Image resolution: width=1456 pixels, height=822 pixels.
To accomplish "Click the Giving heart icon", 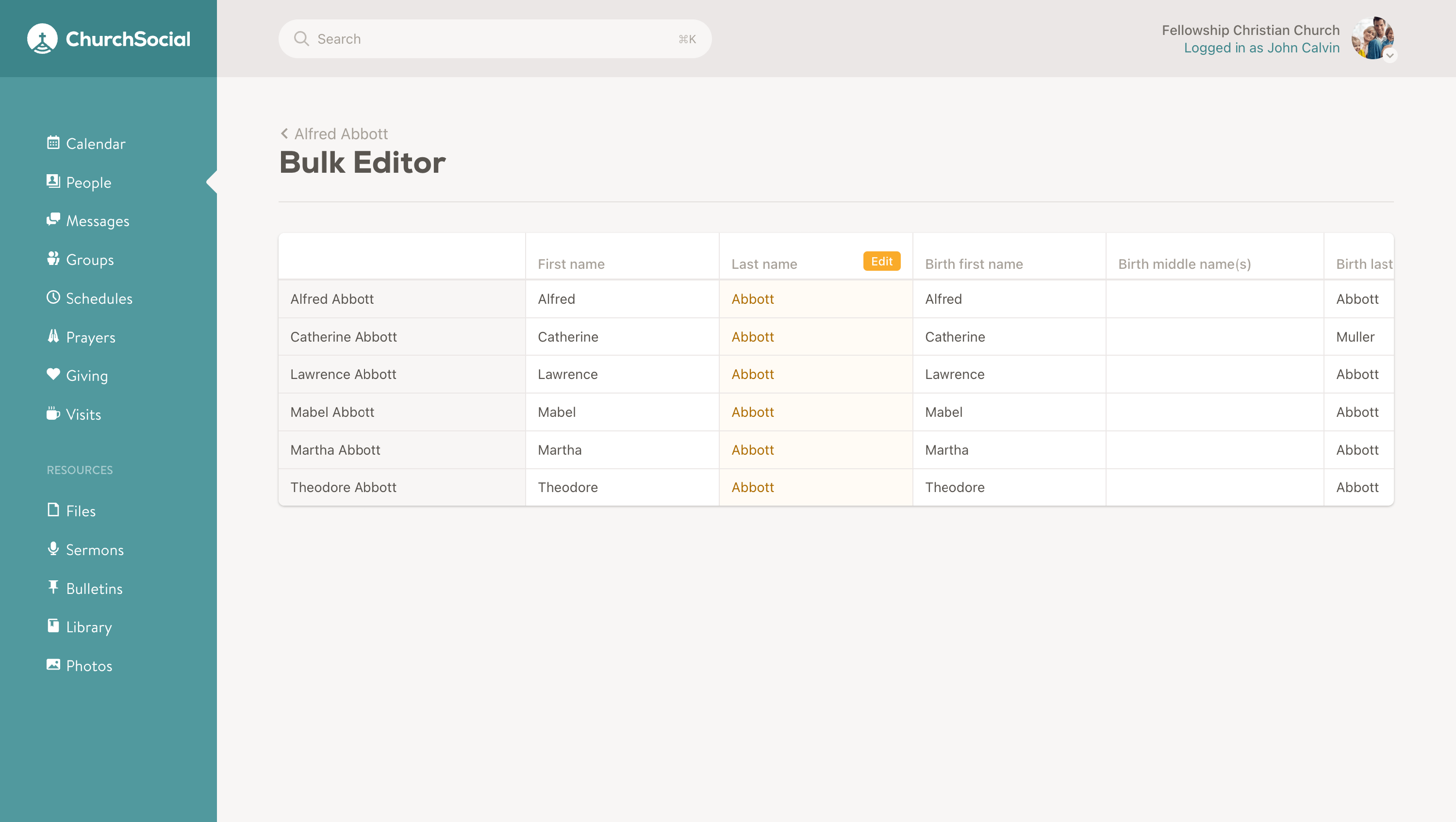I will [53, 374].
